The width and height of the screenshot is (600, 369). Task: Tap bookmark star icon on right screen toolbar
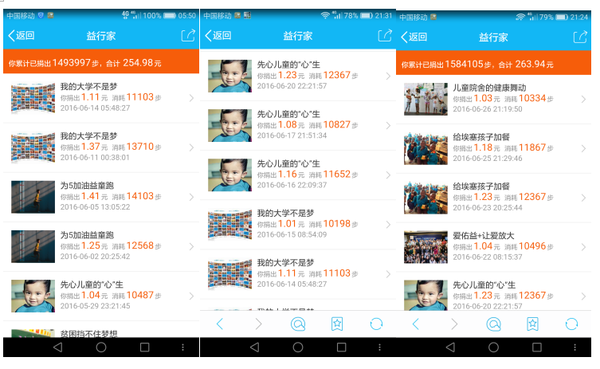(533, 324)
